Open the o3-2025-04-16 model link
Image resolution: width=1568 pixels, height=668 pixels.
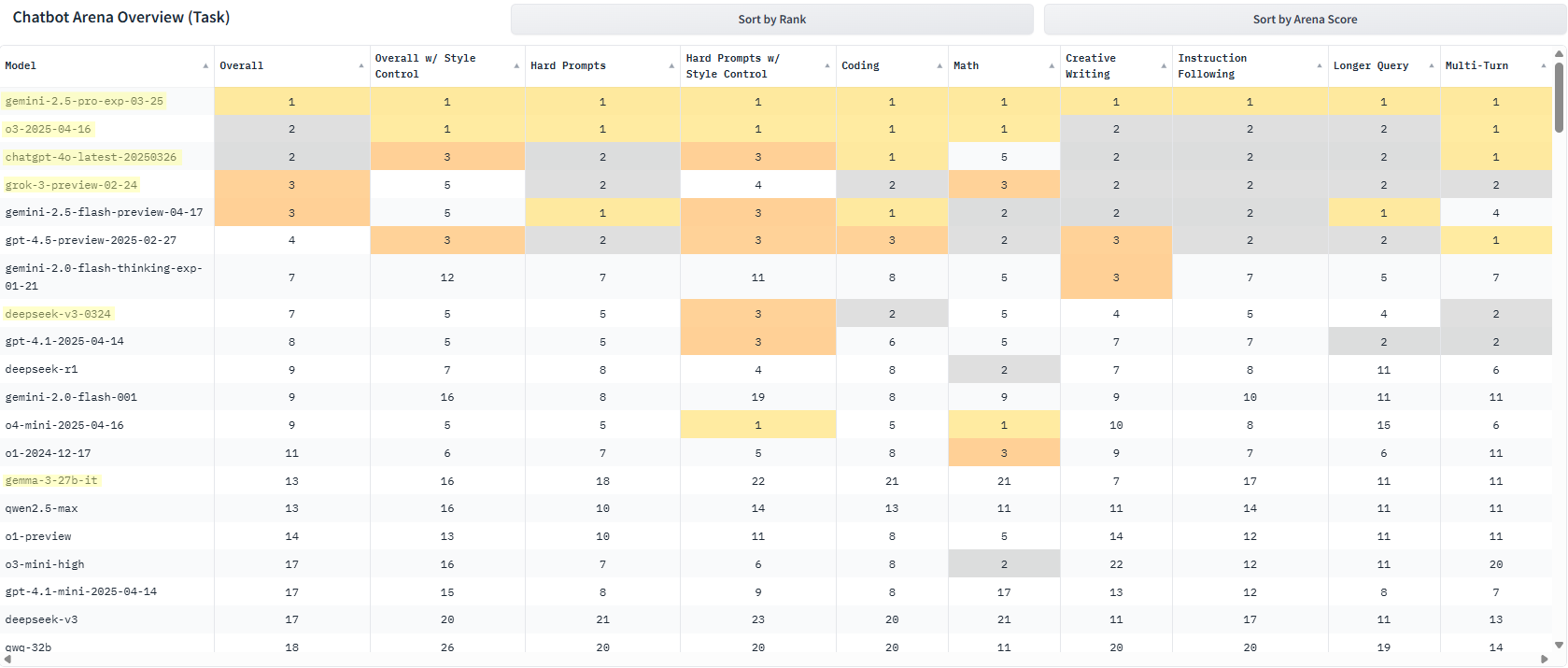(49, 129)
